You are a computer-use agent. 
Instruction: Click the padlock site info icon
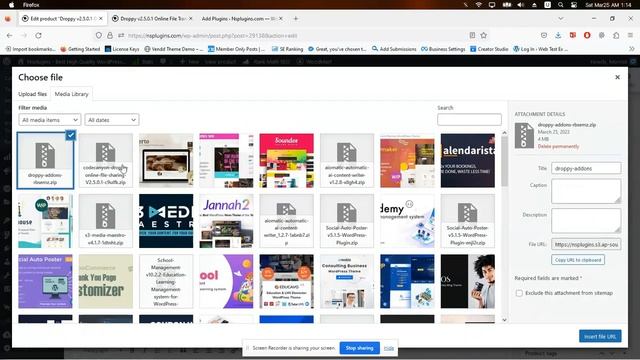click(110, 36)
